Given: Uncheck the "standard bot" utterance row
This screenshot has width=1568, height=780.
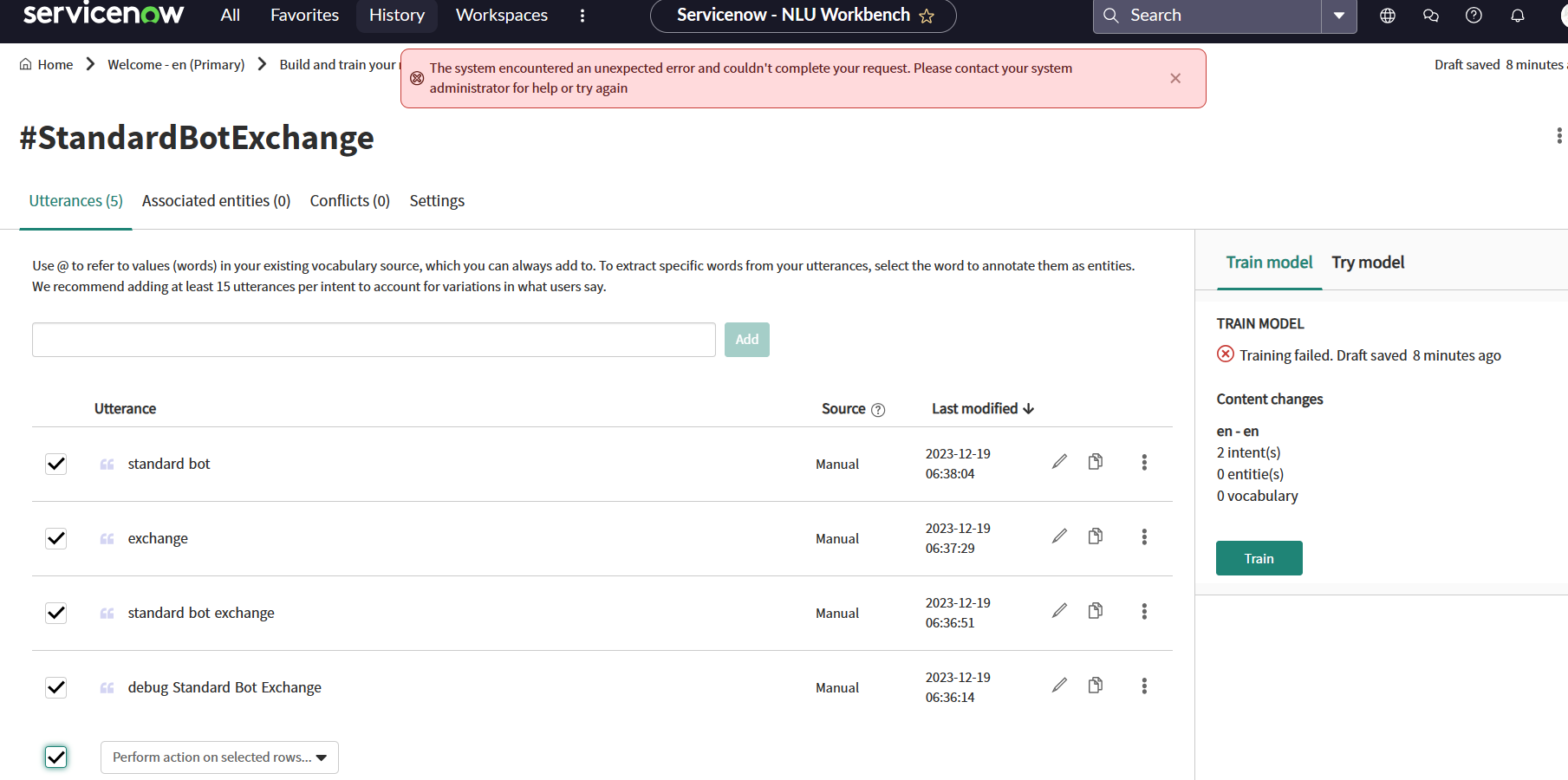Looking at the screenshot, I should pyautogui.click(x=55, y=464).
